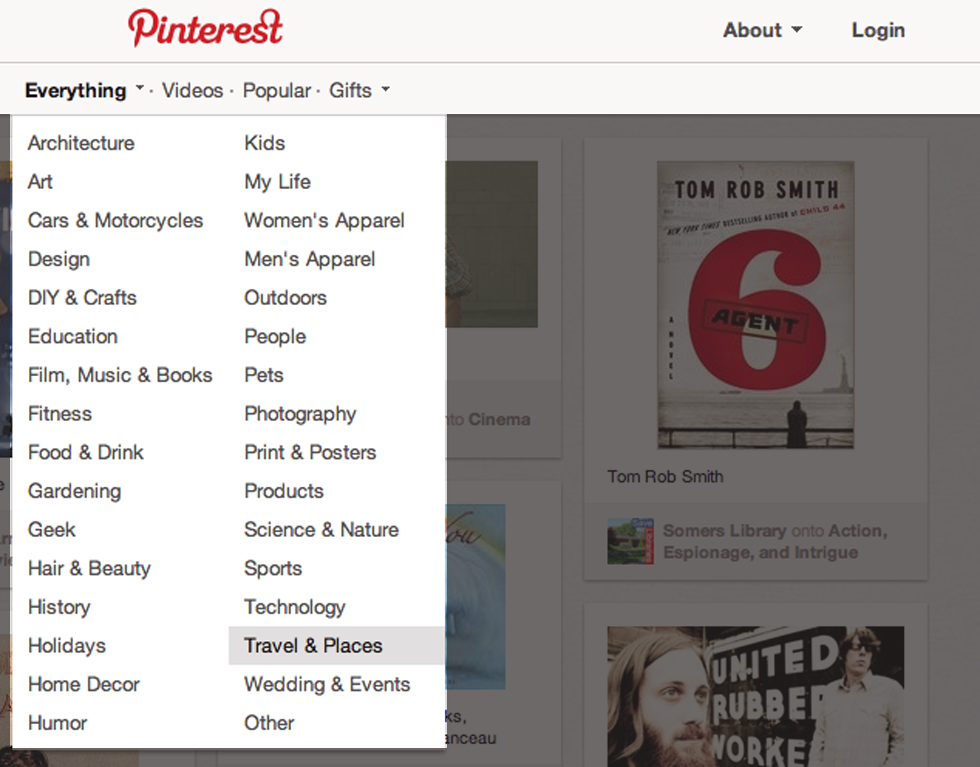The image size is (980, 767).
Task: Click the Somers Library avatar thumbnail
Action: point(630,541)
